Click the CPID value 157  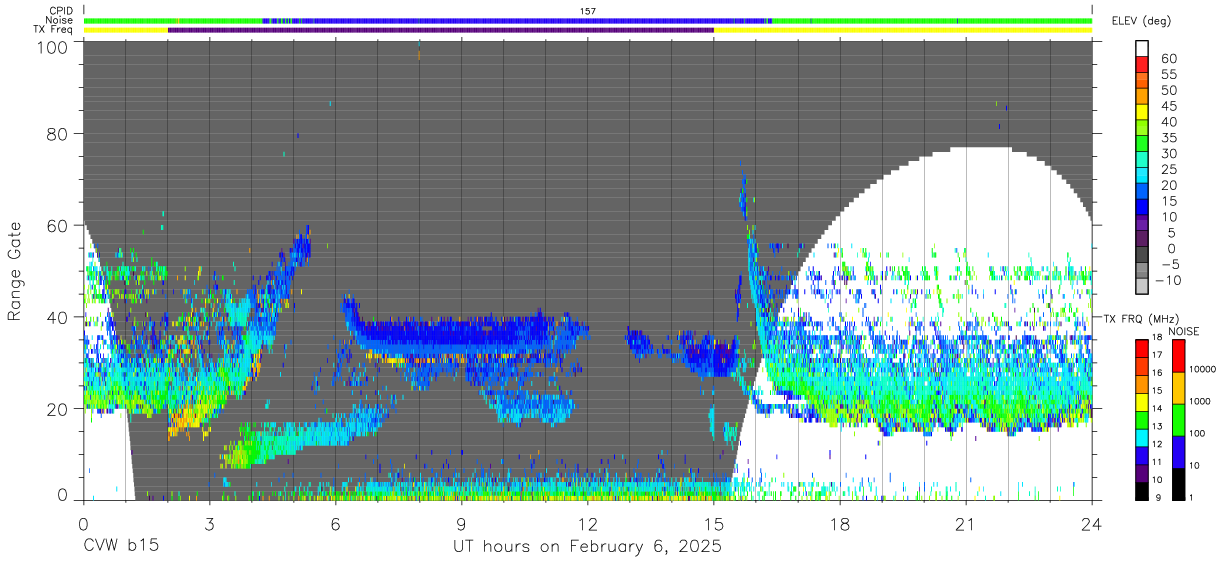[588, 11]
